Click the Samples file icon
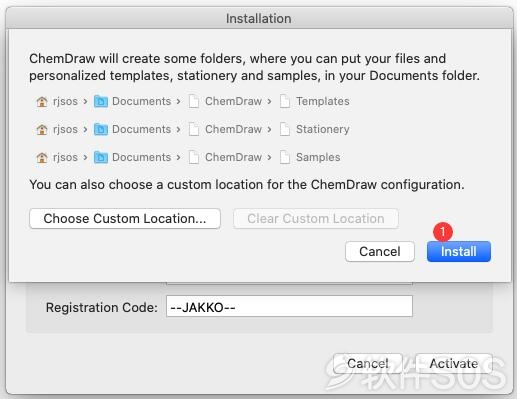The height and width of the screenshot is (399, 517). coord(285,157)
